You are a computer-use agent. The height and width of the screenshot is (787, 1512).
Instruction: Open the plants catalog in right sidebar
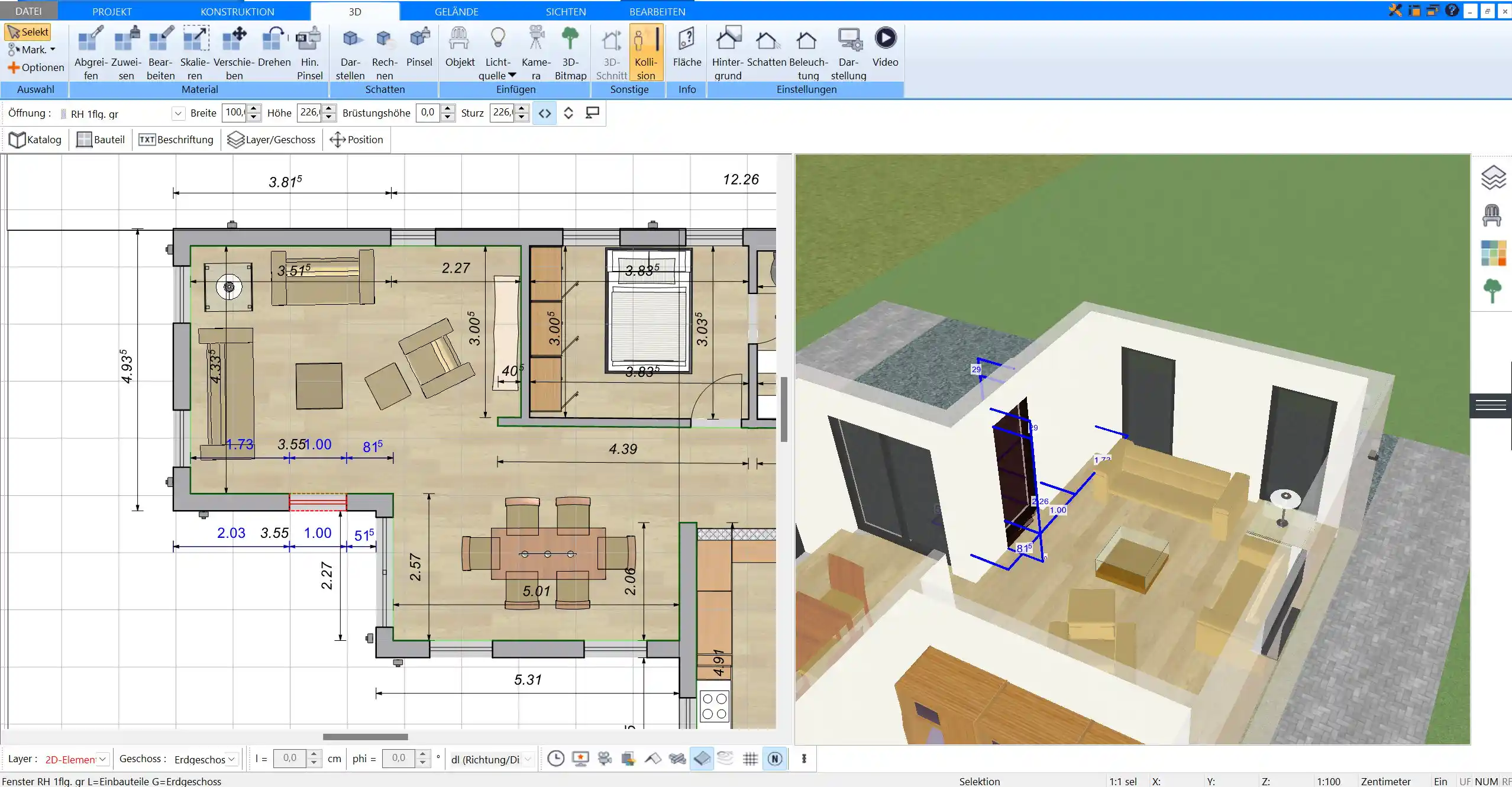(x=1492, y=291)
